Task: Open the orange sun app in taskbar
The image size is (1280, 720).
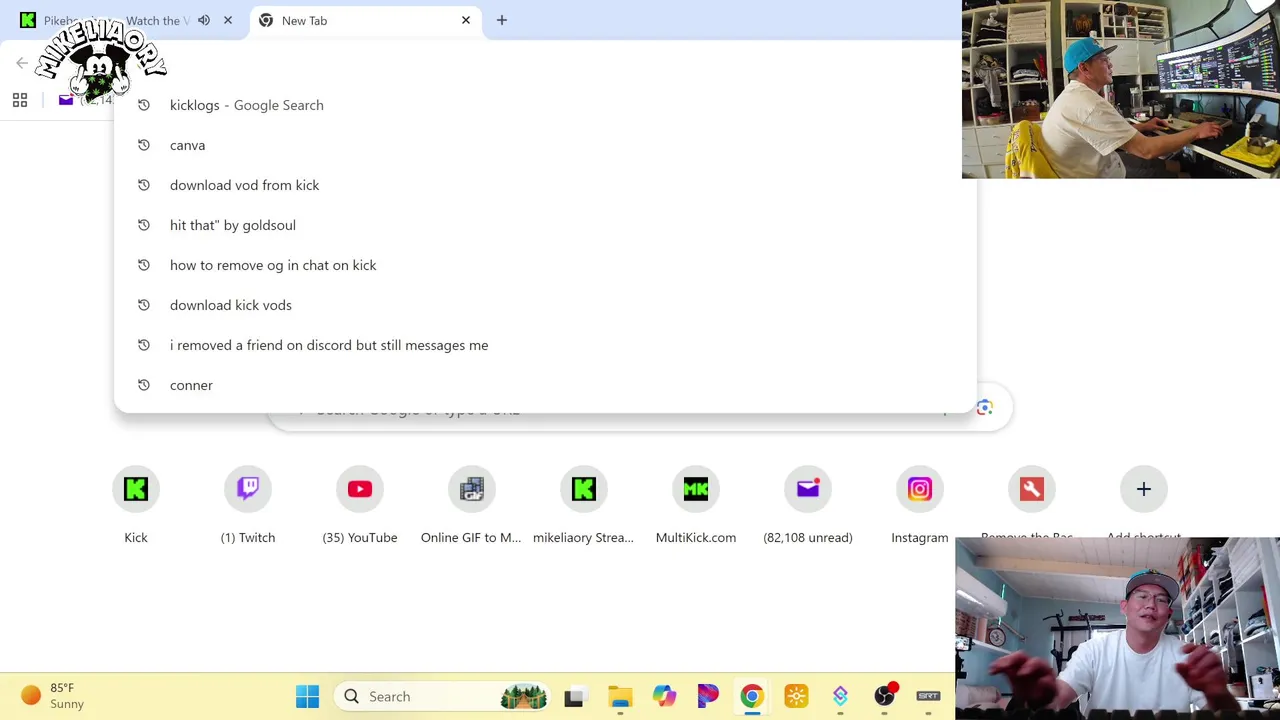Action: [x=796, y=696]
